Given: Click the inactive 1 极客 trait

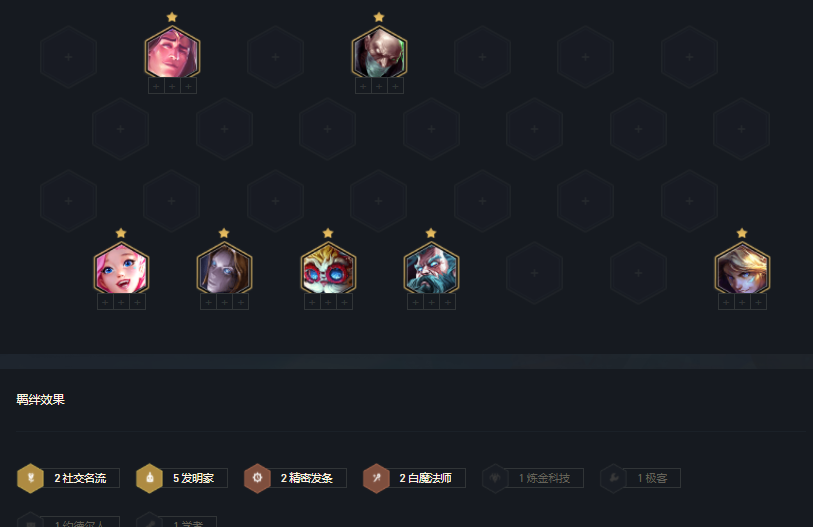Looking at the screenshot, I should [640, 478].
